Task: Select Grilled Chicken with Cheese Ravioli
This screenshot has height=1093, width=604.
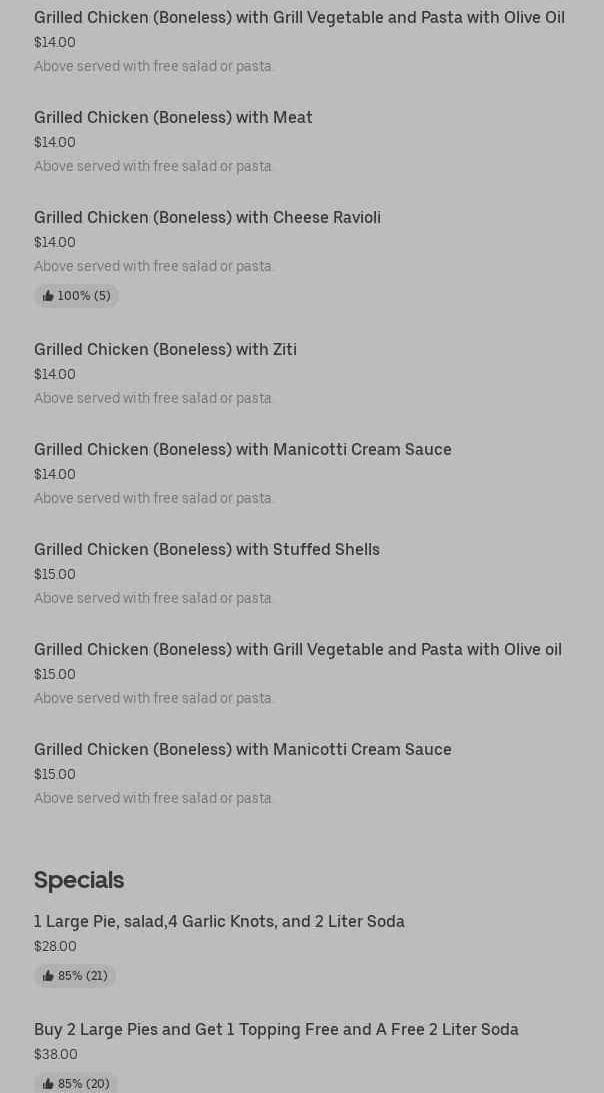Action: pos(207,218)
